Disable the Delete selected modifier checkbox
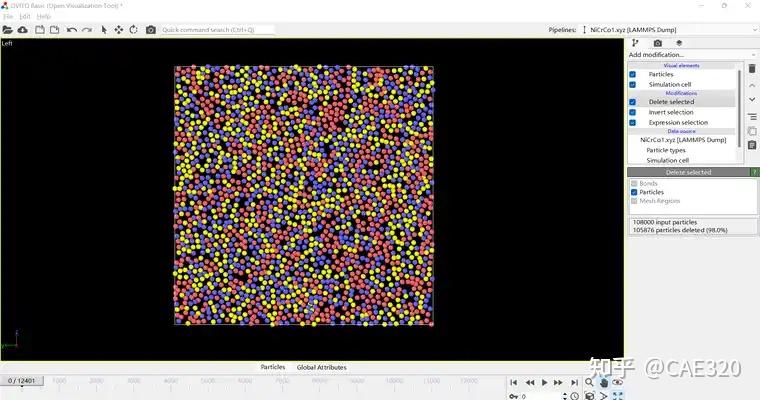Viewport: 760px width, 400px height. [633, 102]
